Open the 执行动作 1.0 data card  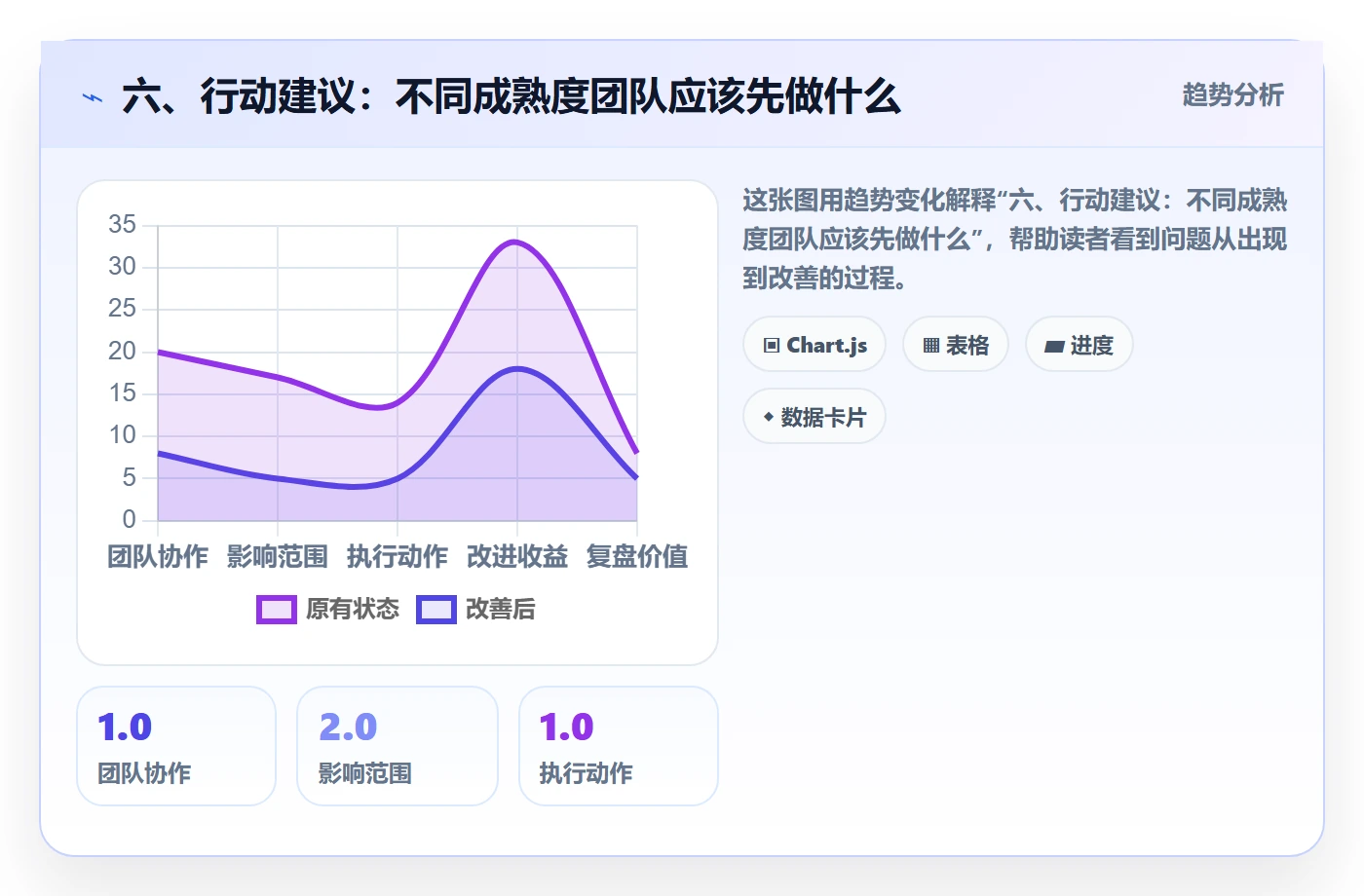click(619, 746)
